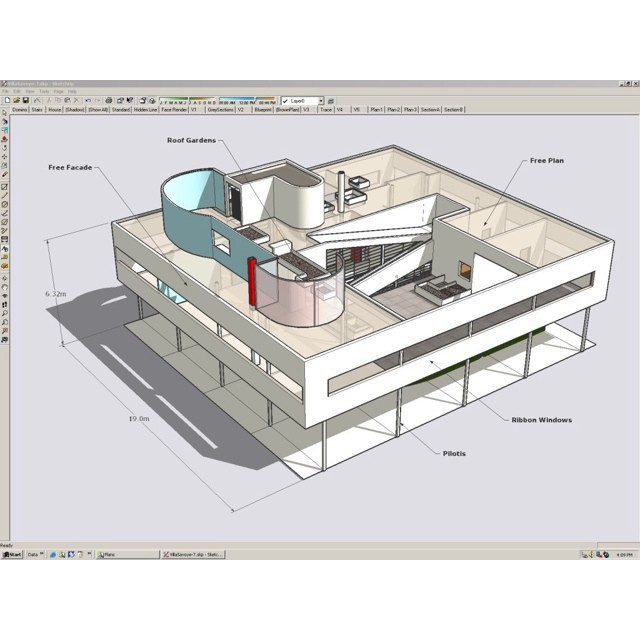
Task: Click the Start button
Action: point(12,554)
